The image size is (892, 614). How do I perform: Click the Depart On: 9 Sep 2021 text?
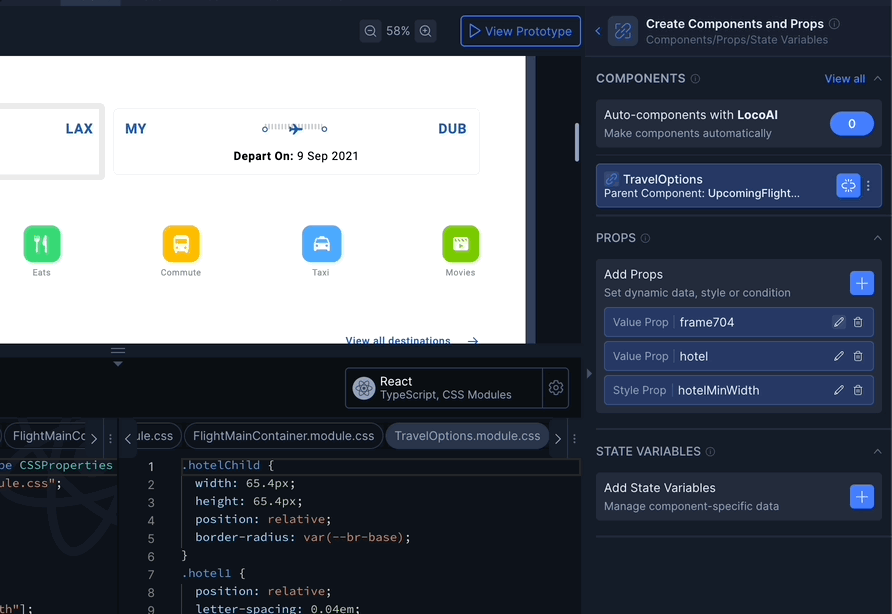tap(296, 156)
